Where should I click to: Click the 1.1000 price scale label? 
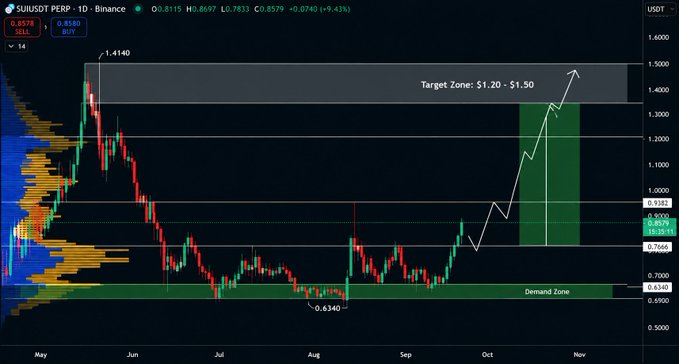pyautogui.click(x=658, y=165)
